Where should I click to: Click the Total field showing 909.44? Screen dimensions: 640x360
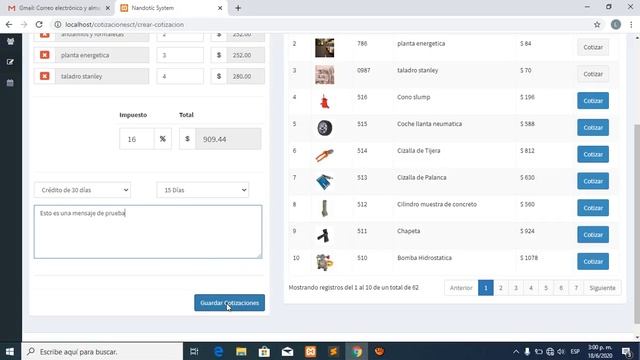point(228,139)
